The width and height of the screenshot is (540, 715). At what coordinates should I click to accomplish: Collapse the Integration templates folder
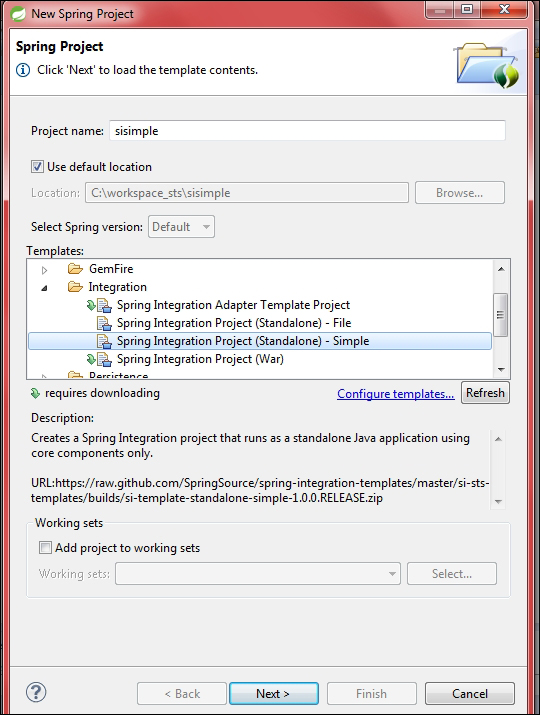[44, 288]
